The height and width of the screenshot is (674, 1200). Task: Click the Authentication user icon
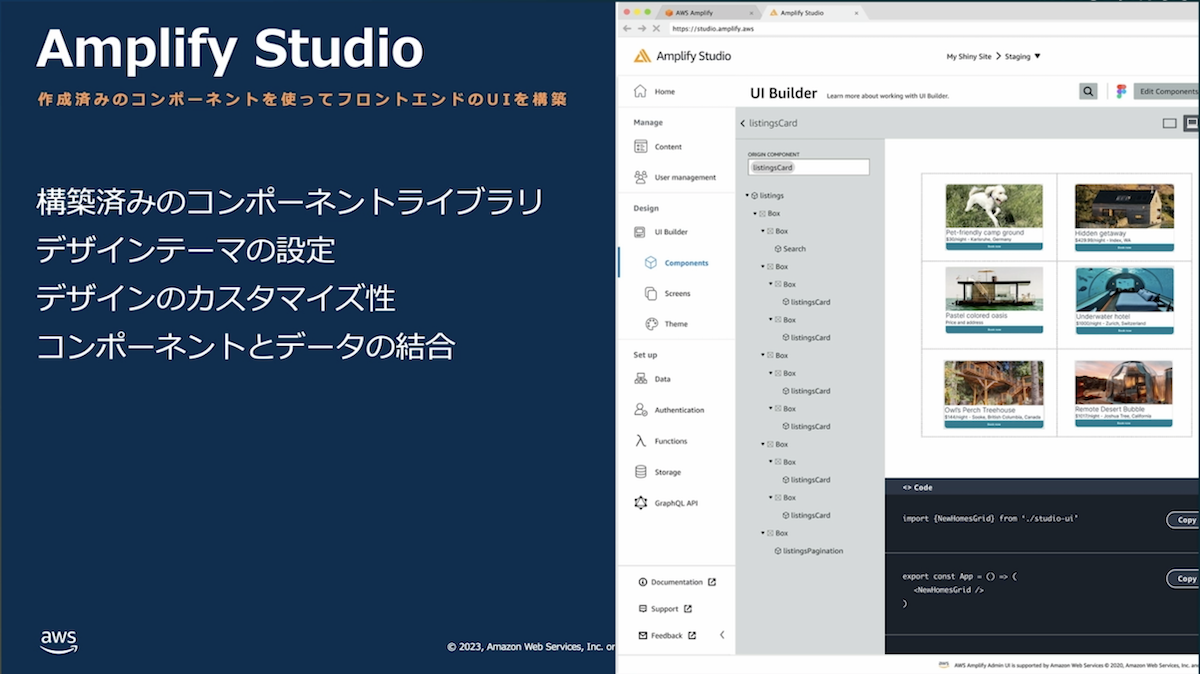[x=640, y=410]
